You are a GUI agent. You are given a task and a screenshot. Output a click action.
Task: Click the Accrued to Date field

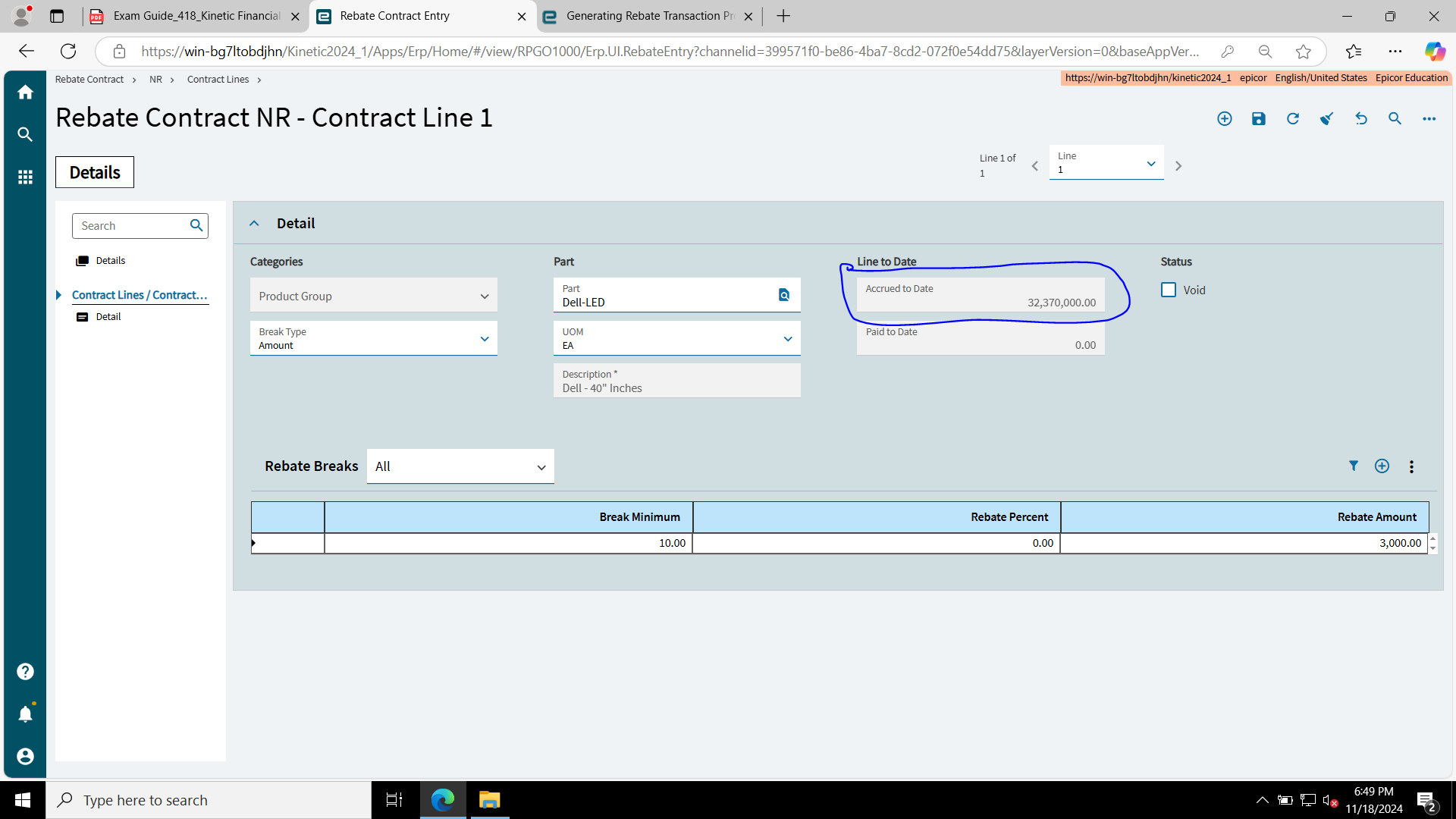point(981,295)
